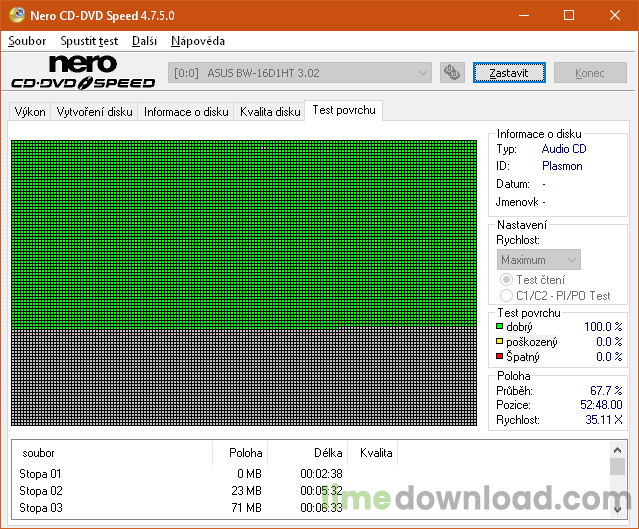Image resolution: width=639 pixels, height=529 pixels.
Task: Open the Další menu
Action: (144, 41)
